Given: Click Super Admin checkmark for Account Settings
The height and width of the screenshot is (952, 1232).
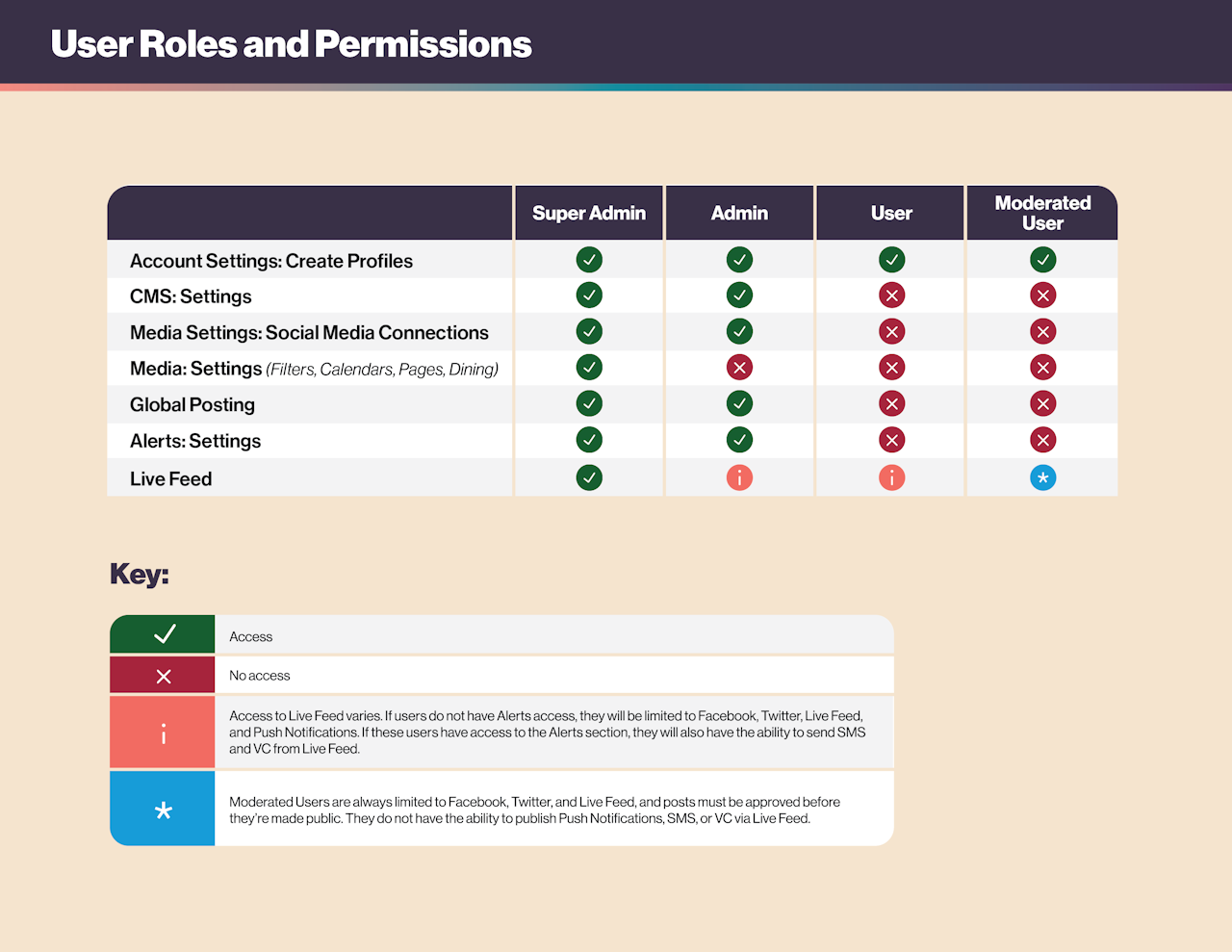Looking at the screenshot, I should (x=589, y=260).
